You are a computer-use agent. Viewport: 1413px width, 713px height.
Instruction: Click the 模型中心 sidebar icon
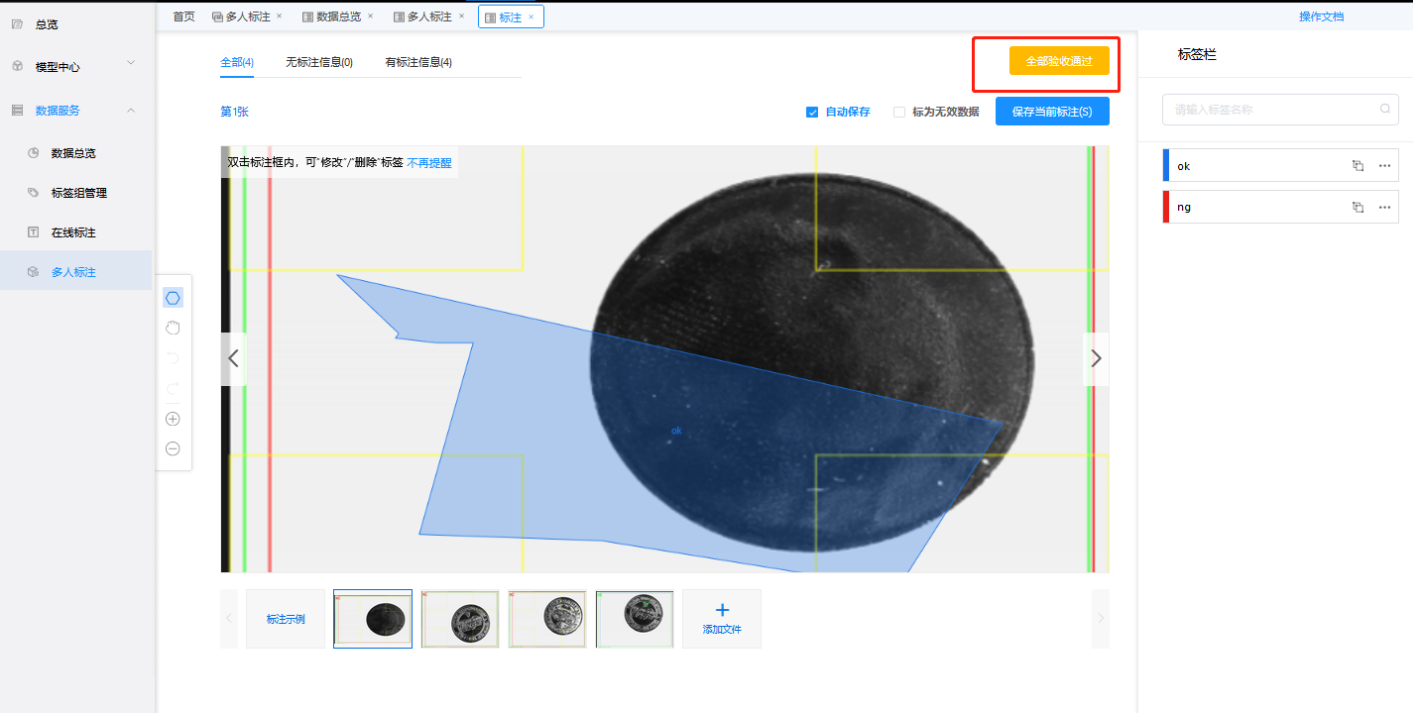click(17, 67)
